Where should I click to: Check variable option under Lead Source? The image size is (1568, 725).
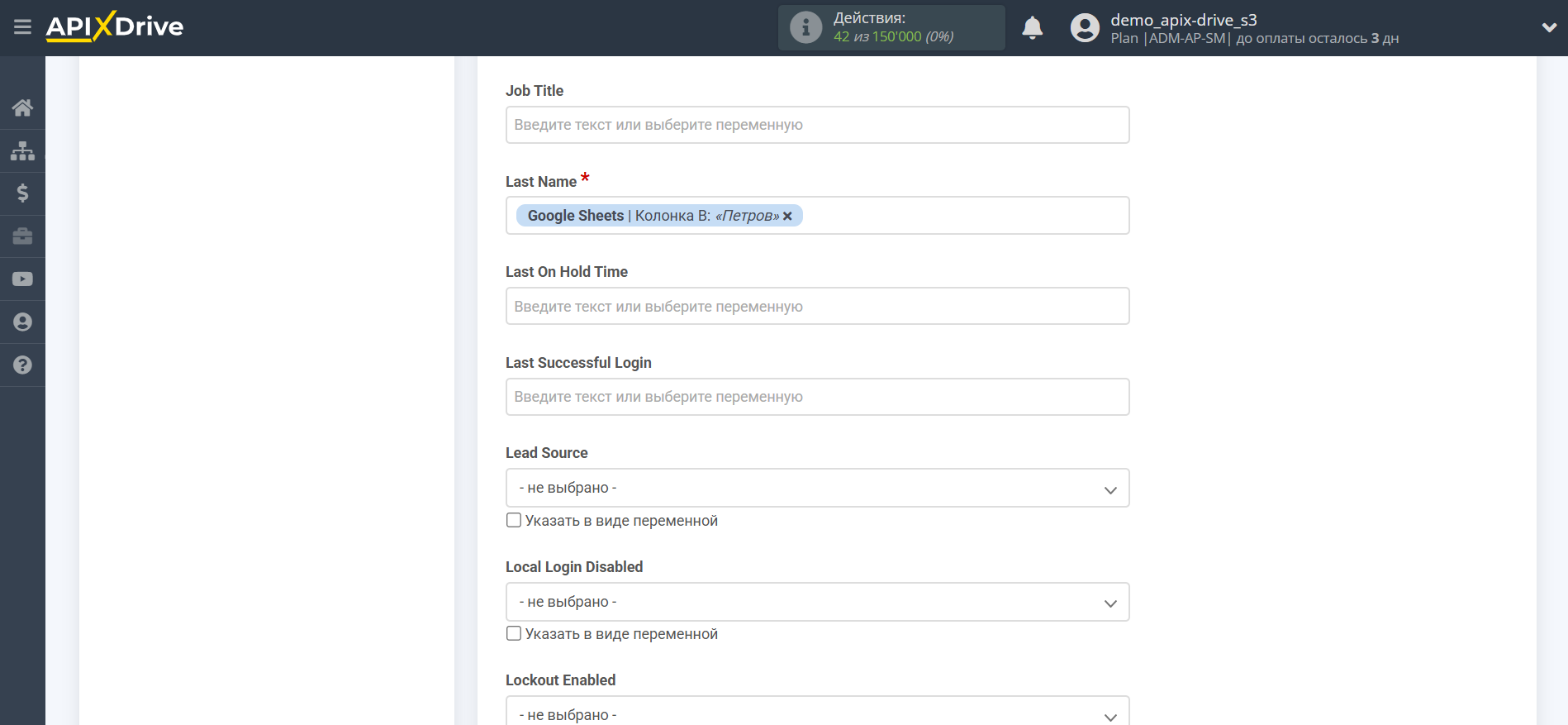click(x=514, y=520)
